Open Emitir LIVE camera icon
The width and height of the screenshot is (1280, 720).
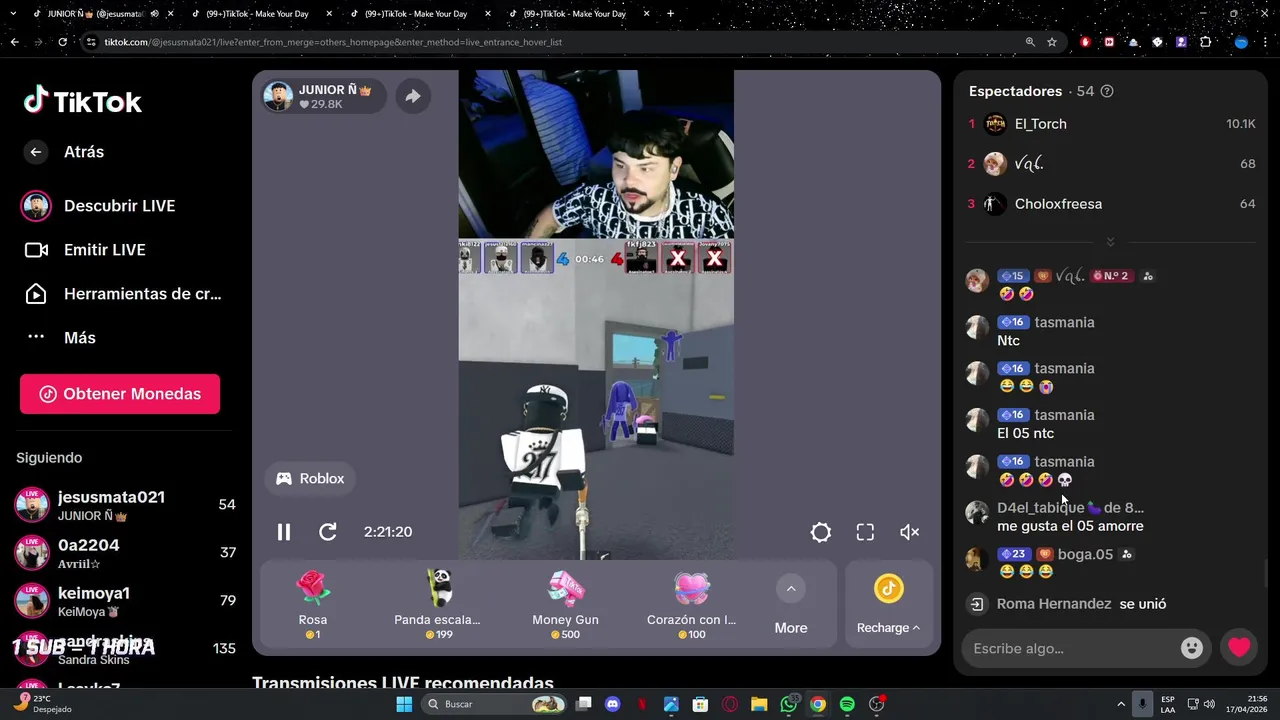(36, 250)
